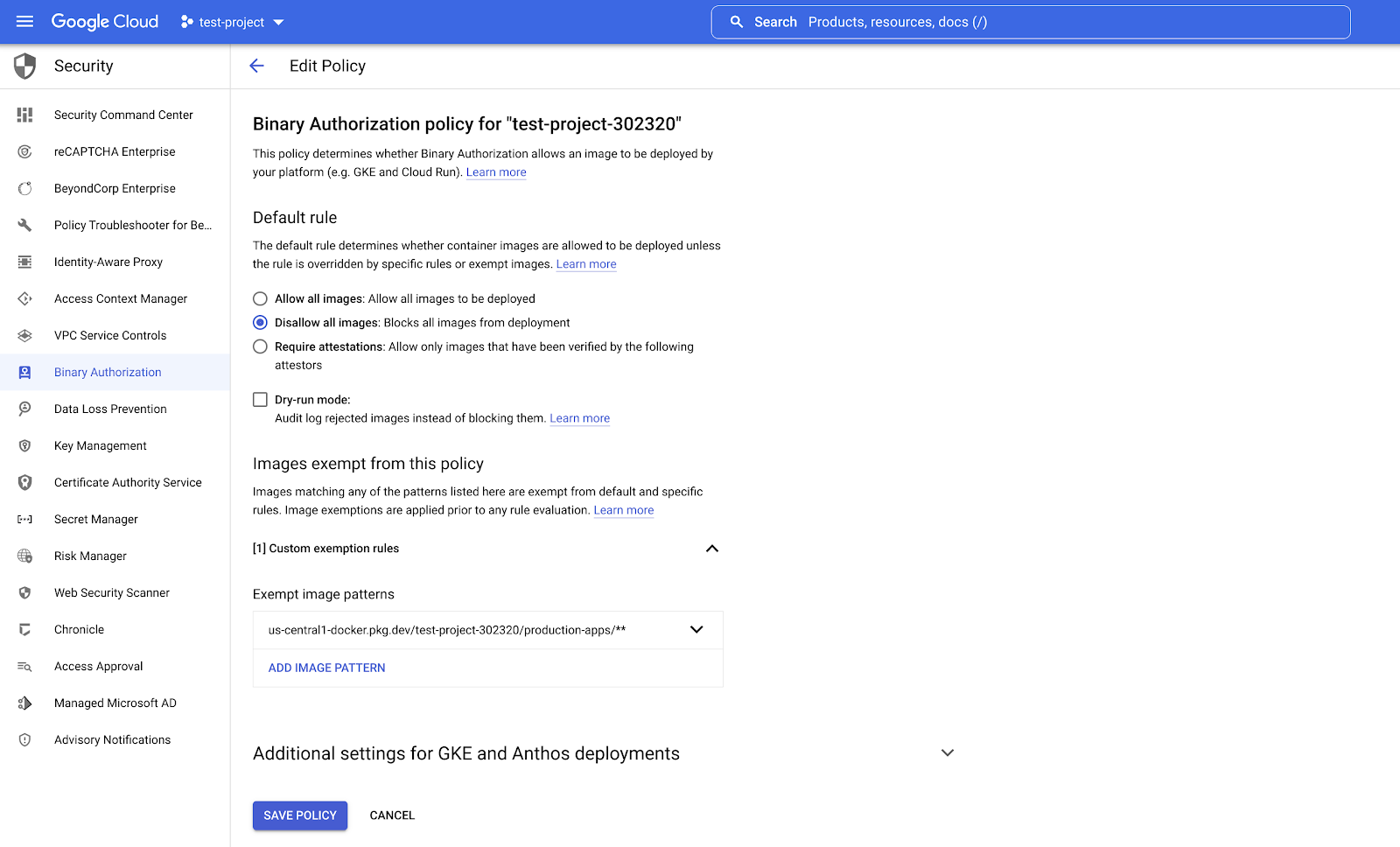This screenshot has width=1400, height=847.
Task: Click the BeyondCorp Enterprise icon
Action: [24, 188]
